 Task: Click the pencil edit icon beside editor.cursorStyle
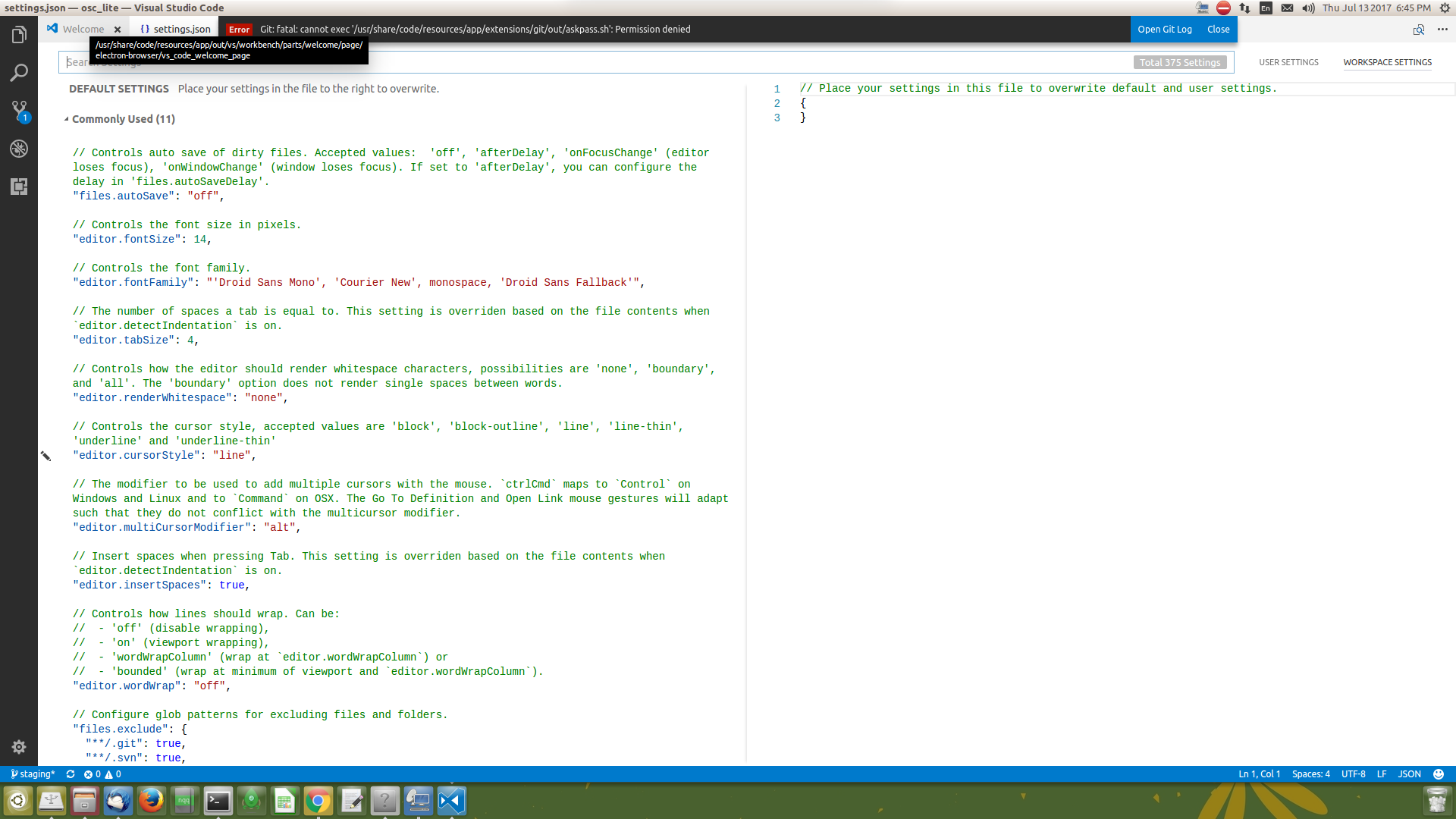(45, 456)
